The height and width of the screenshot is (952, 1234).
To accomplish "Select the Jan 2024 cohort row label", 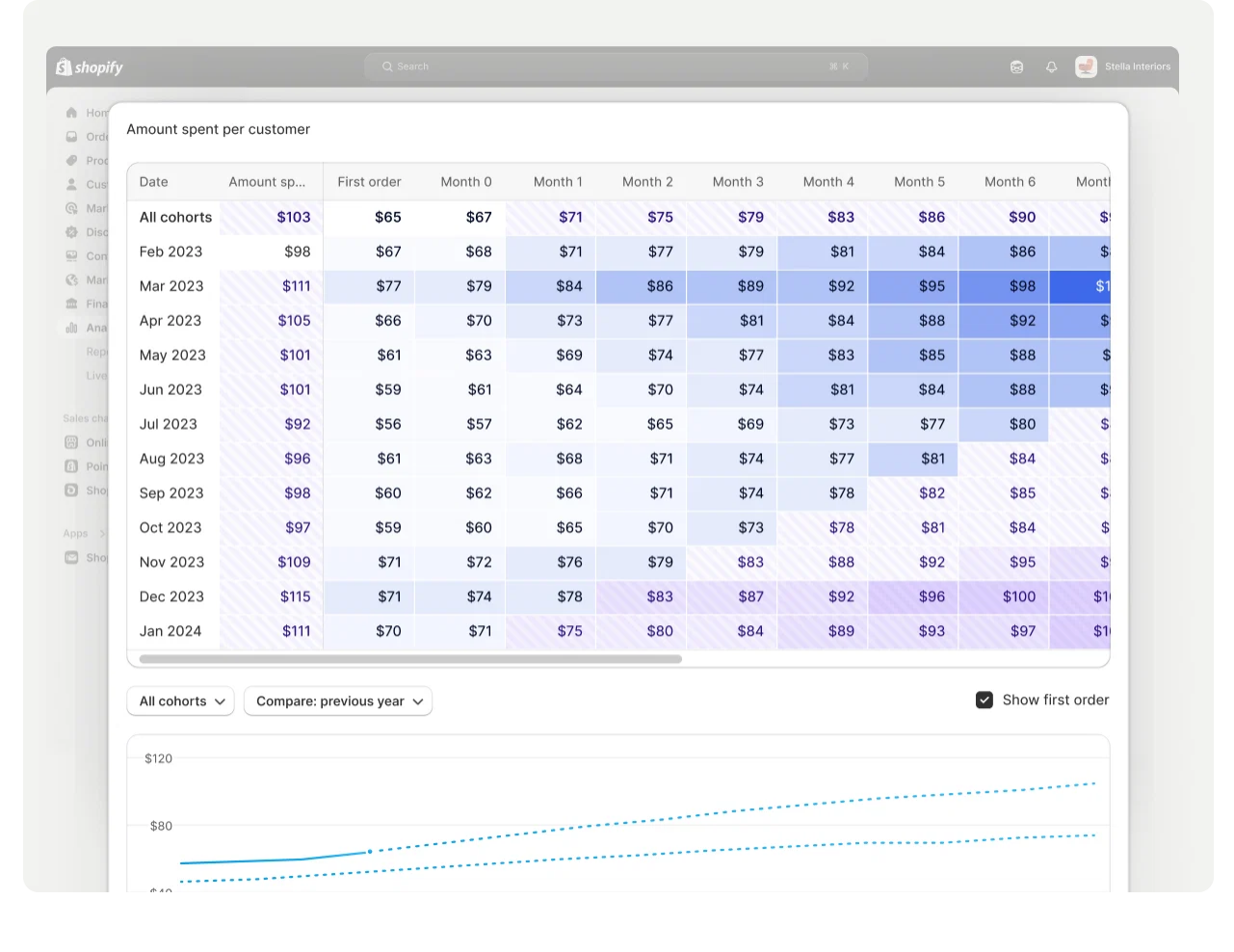I will click(x=171, y=631).
